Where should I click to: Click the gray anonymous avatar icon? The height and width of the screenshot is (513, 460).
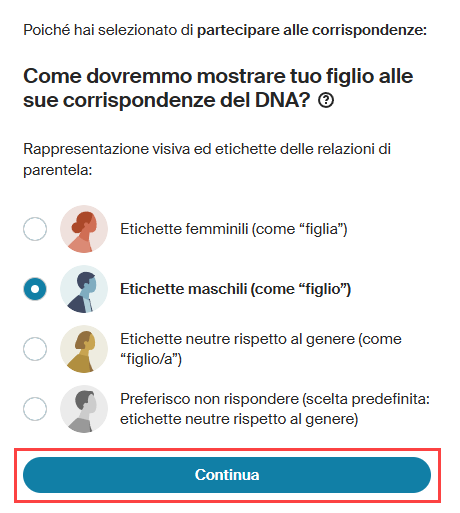[x=84, y=409]
